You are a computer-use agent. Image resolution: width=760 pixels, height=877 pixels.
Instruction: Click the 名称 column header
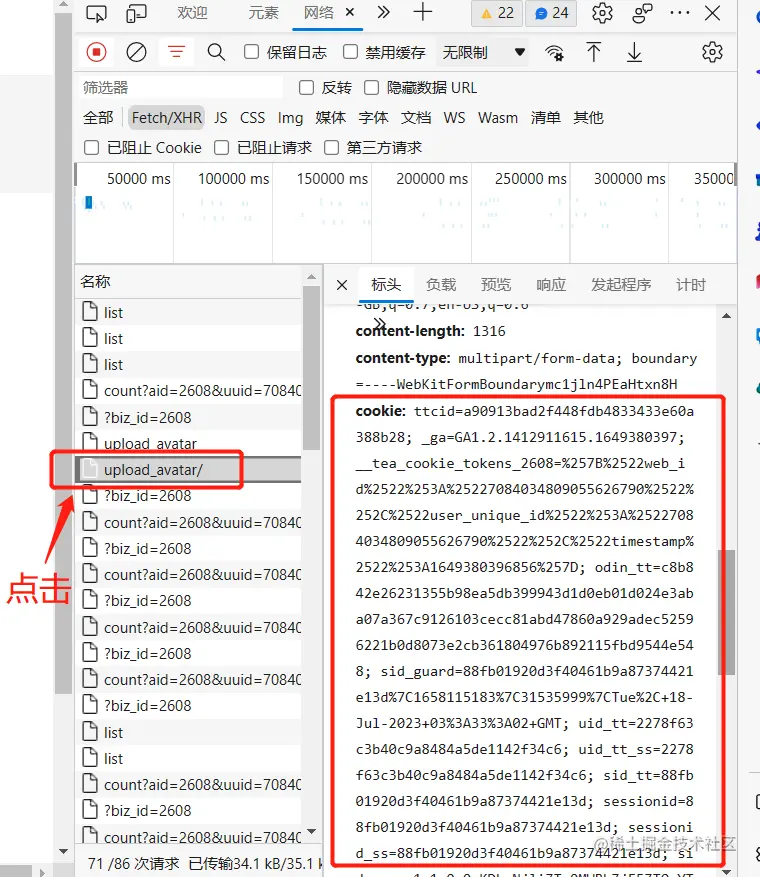[x=95, y=281]
